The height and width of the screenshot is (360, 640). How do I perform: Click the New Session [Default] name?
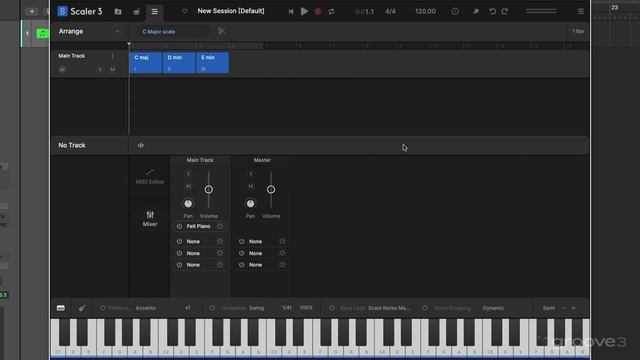click(x=231, y=11)
